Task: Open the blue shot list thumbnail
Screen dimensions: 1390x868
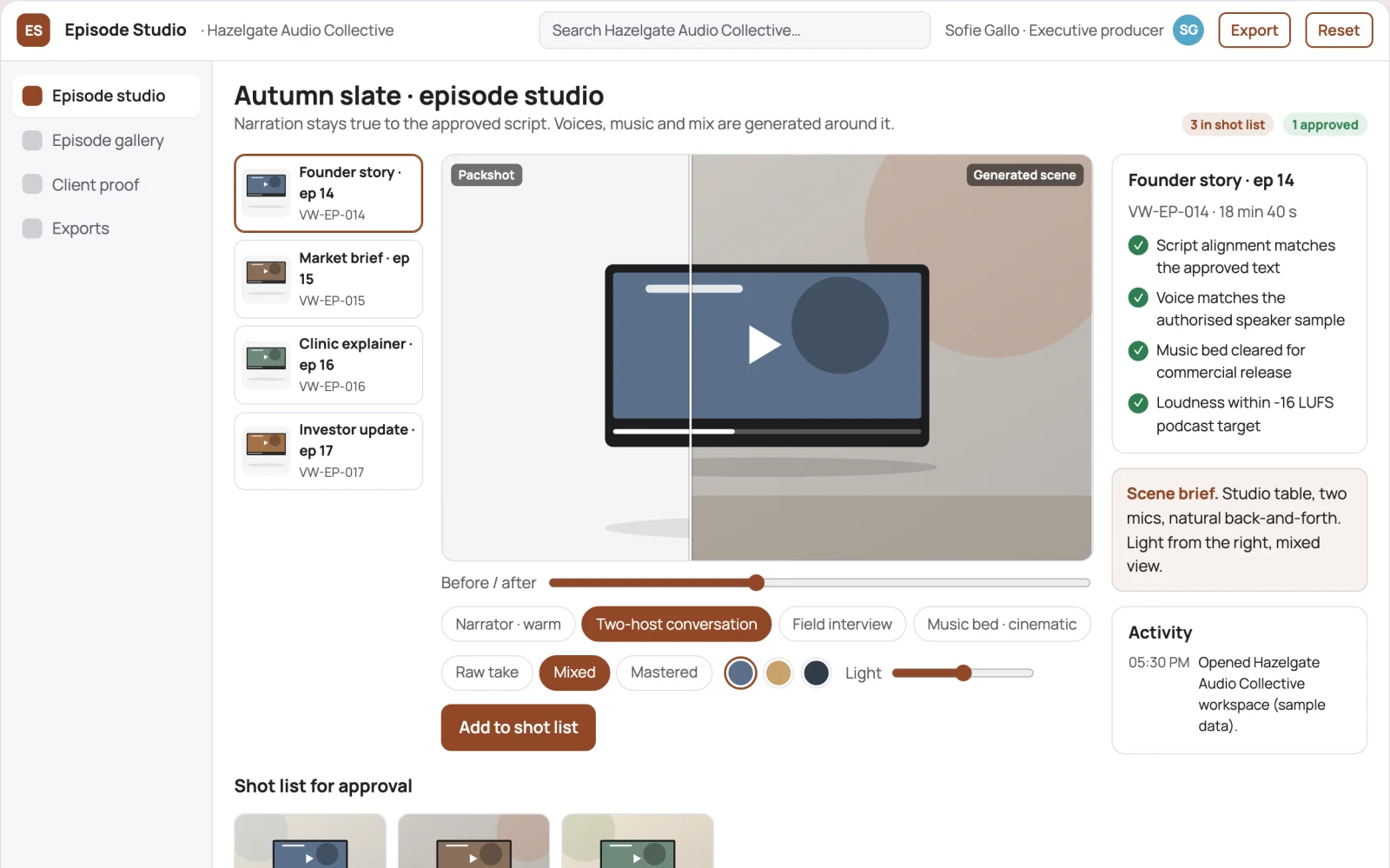Action: pyautogui.click(x=310, y=841)
